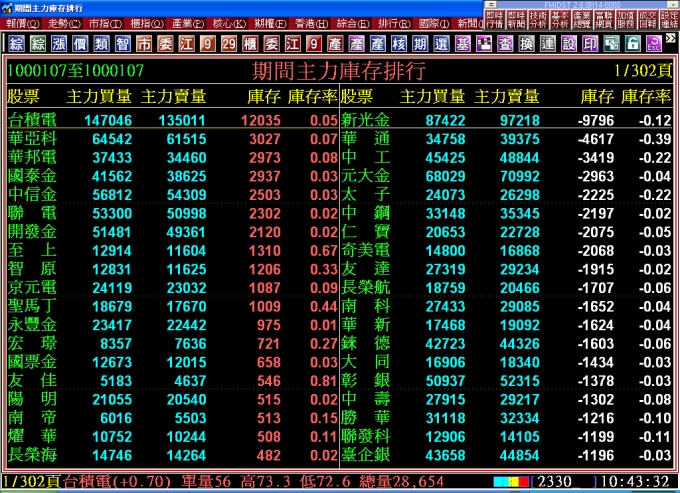Click the 設定連結 button

pyautogui.click(x=669, y=20)
